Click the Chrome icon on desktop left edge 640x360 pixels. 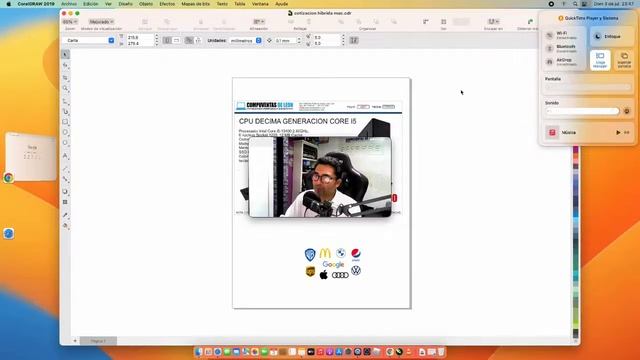coord(9,178)
